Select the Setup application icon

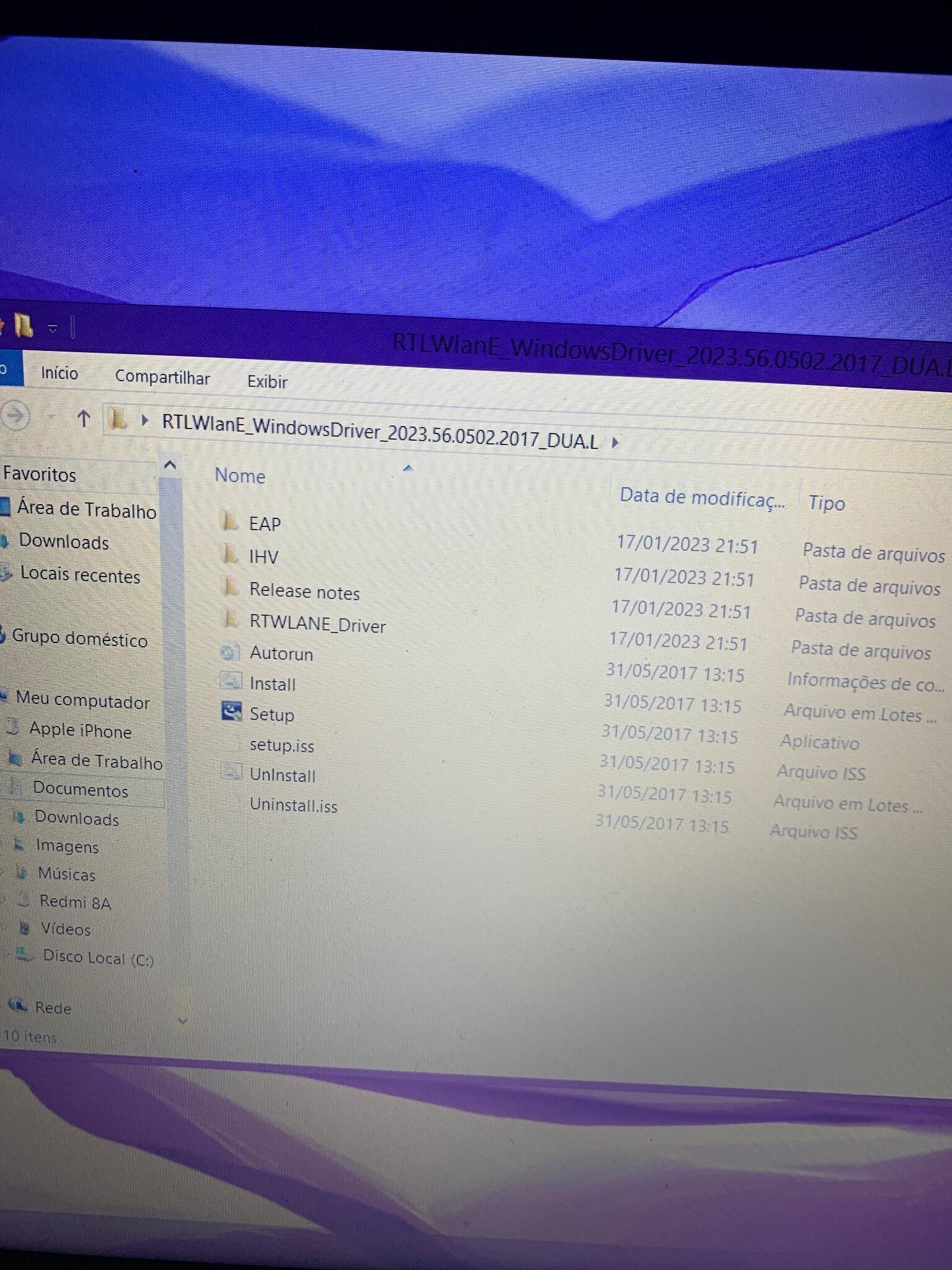tap(231, 711)
